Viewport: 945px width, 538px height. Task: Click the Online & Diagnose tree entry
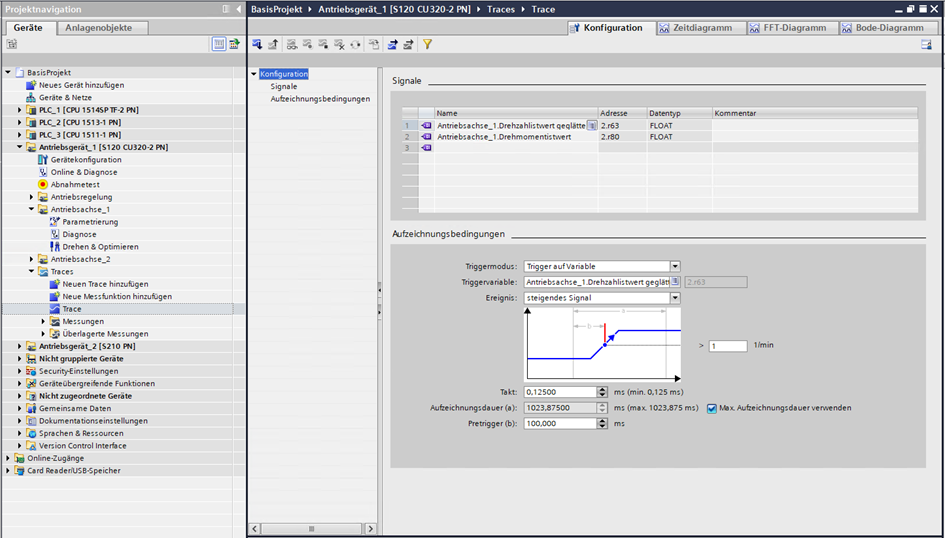85,172
